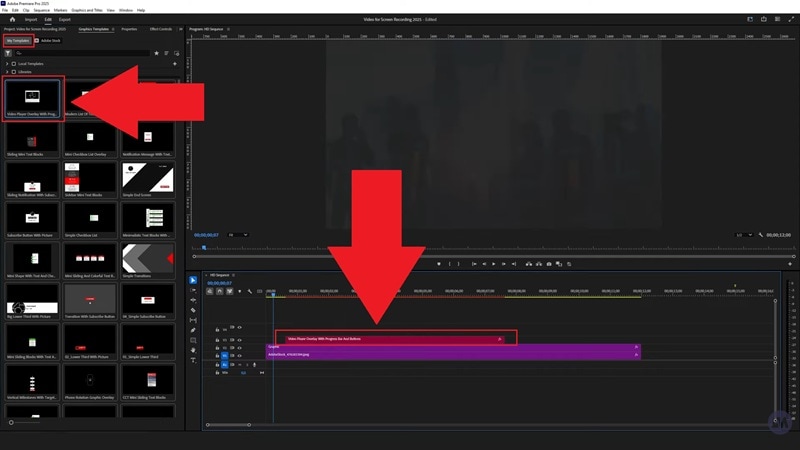Image resolution: width=800 pixels, height=450 pixels.
Task: Click the plus button editor in Program monitor
Action: point(790,264)
